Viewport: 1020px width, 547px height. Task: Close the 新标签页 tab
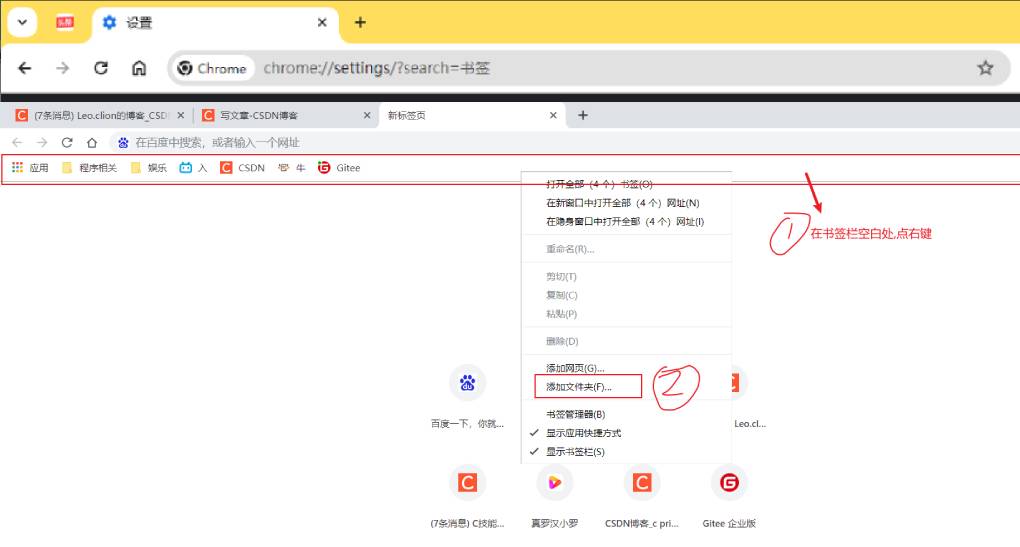coord(553,115)
